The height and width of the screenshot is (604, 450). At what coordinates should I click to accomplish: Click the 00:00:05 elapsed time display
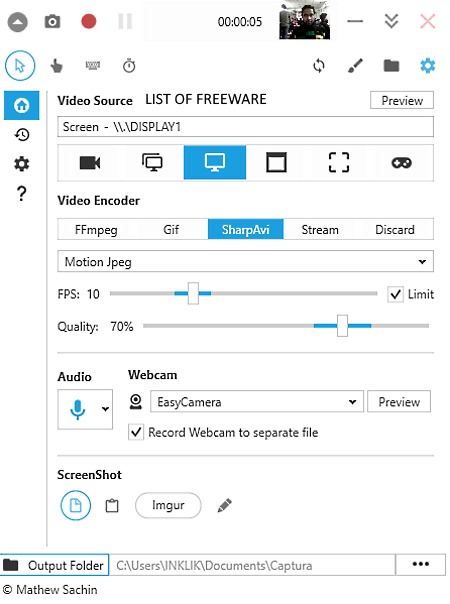tap(240, 22)
